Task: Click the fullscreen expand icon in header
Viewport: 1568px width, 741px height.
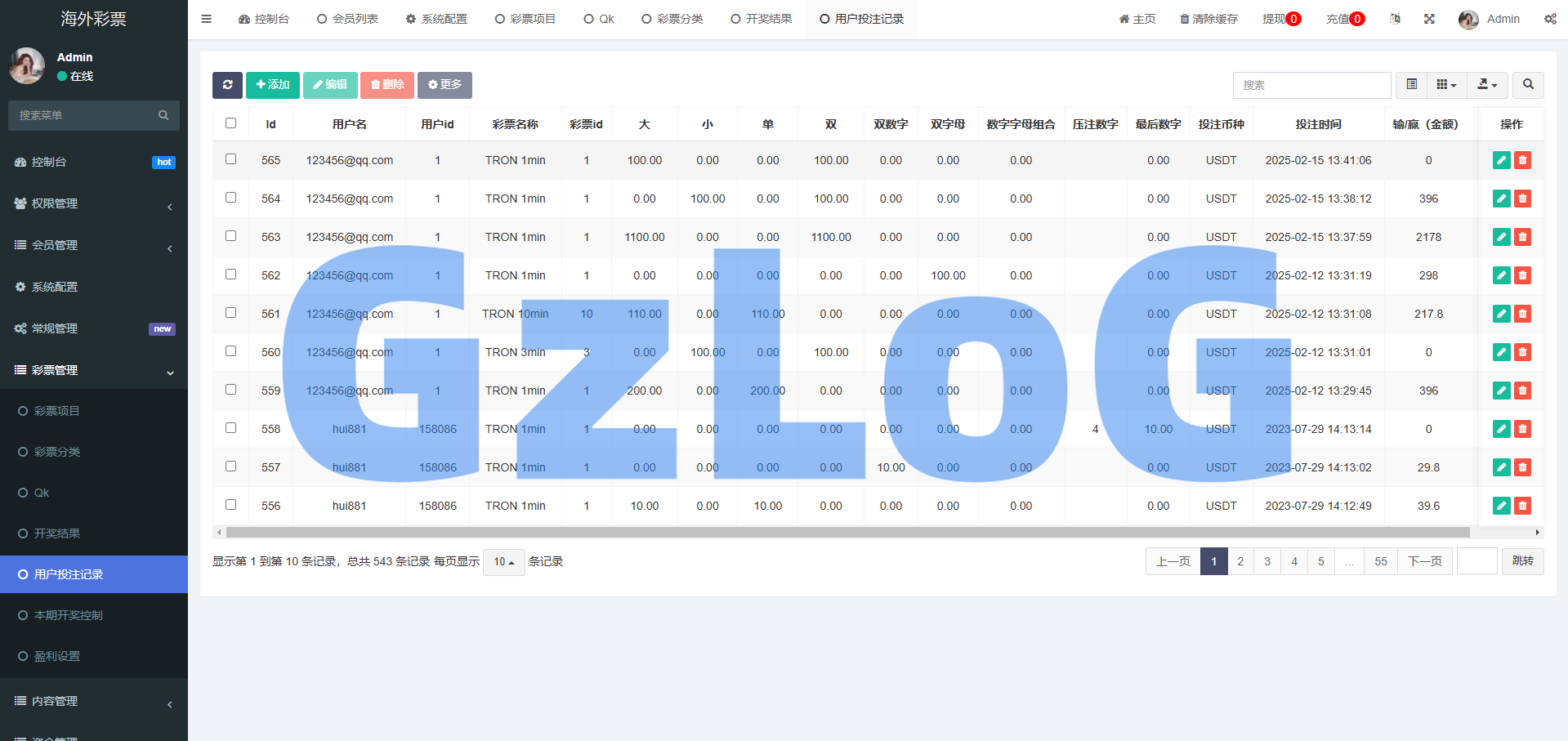Action: [1429, 19]
